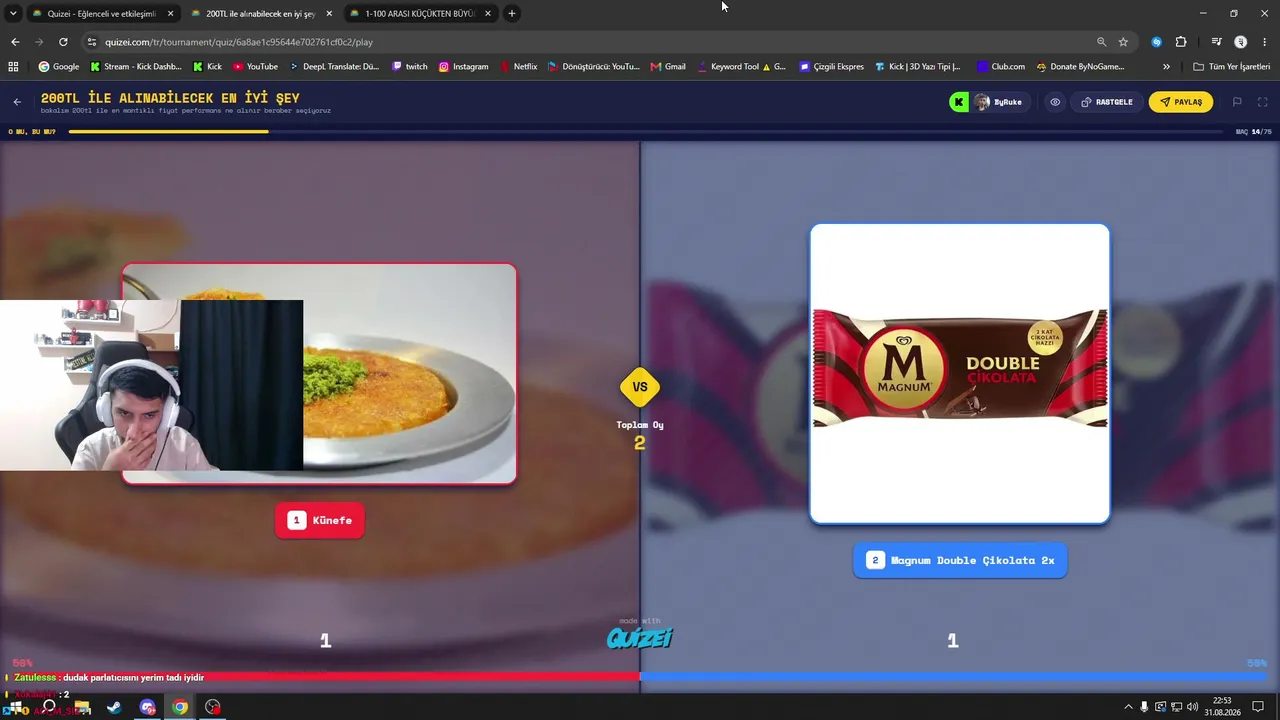Close the 1-100 ARASI tab
Viewport: 1280px width, 720px height.
coord(488,14)
